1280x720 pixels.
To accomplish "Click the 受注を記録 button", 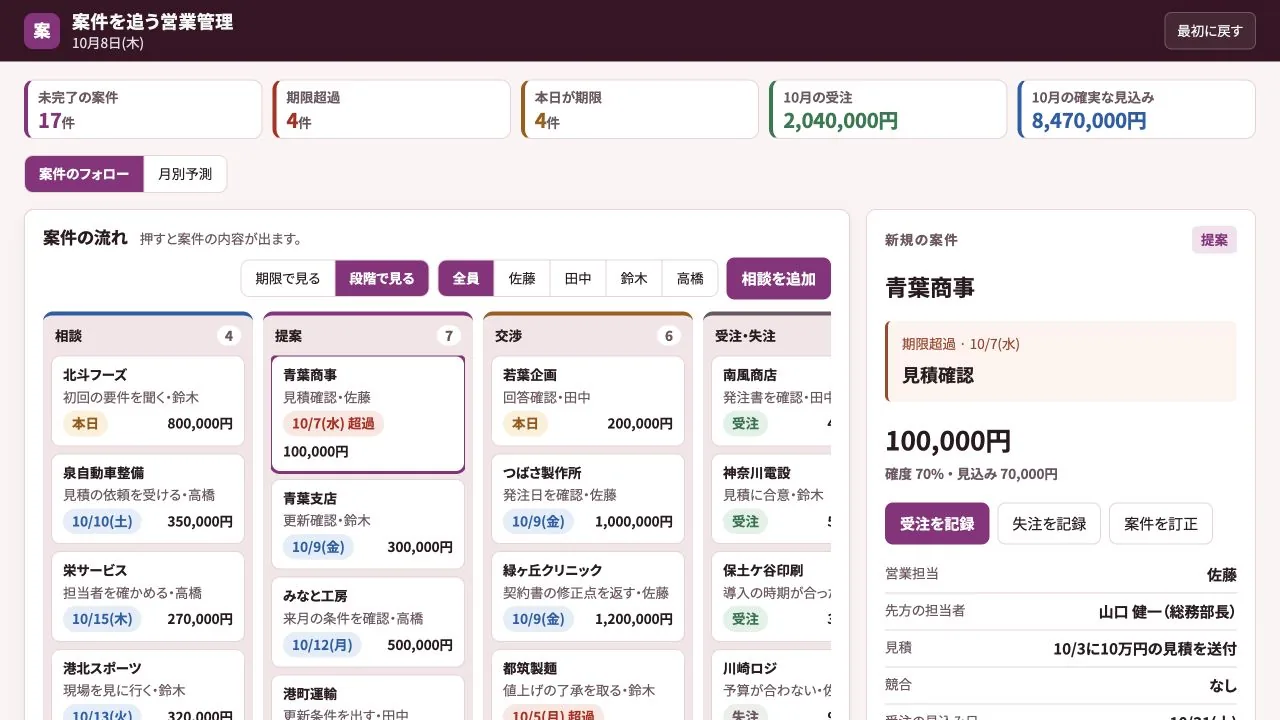I will [937, 523].
